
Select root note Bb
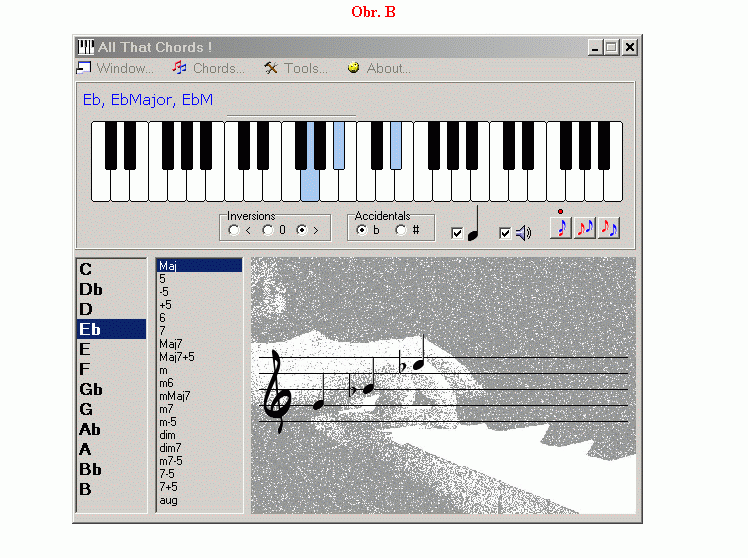(112, 469)
